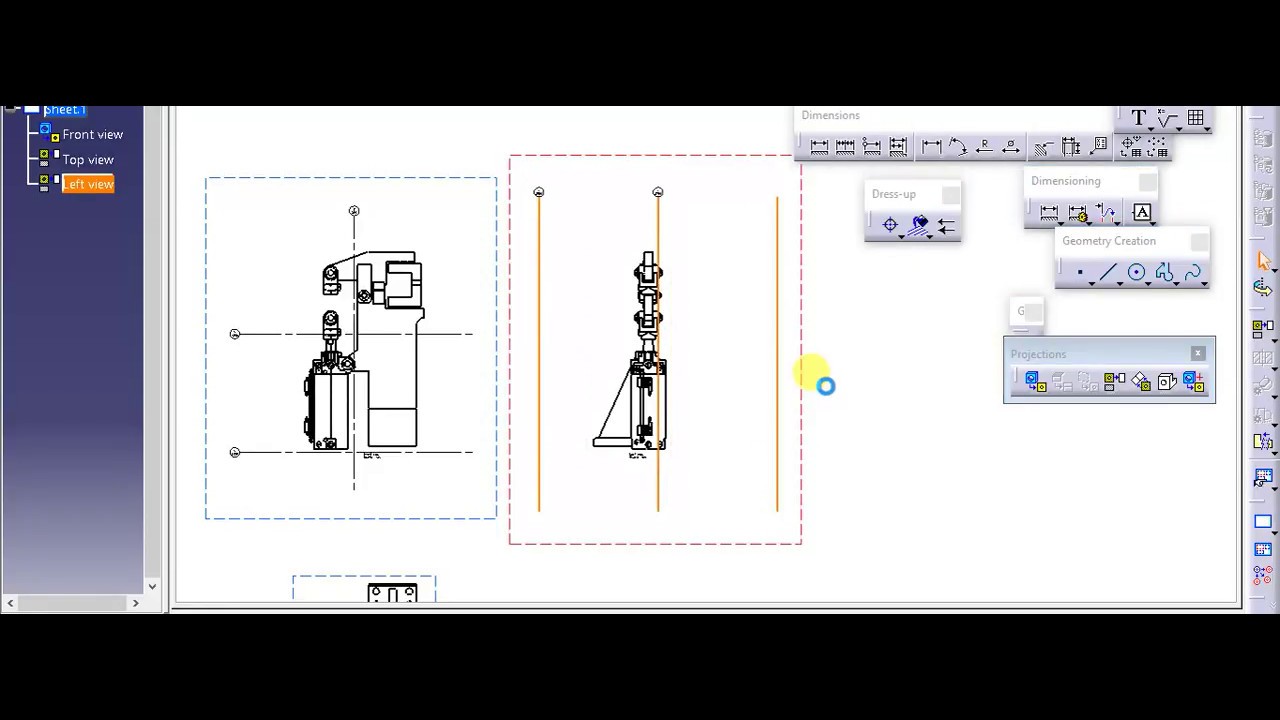
Task: Select the Text tool on the top toolbar
Action: tap(1139, 118)
